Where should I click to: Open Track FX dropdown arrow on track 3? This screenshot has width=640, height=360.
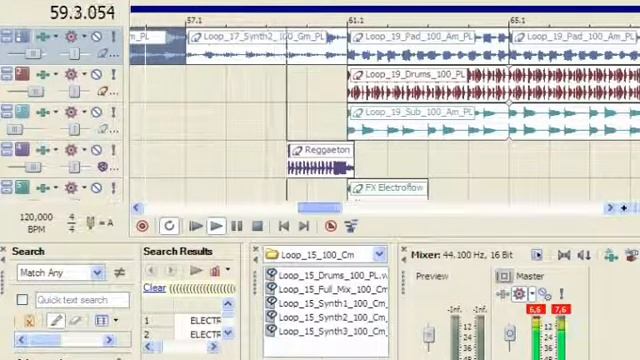(x=56, y=112)
